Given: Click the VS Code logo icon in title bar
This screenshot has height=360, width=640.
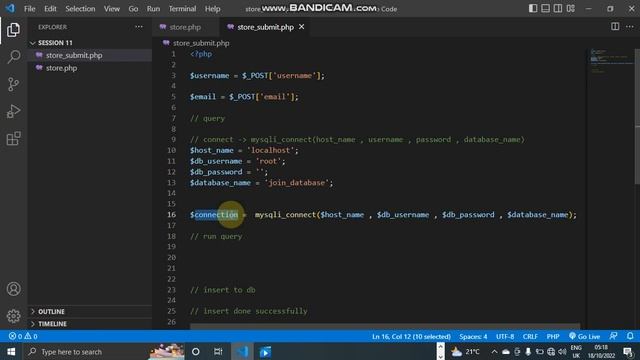Looking at the screenshot, I should point(10,8).
